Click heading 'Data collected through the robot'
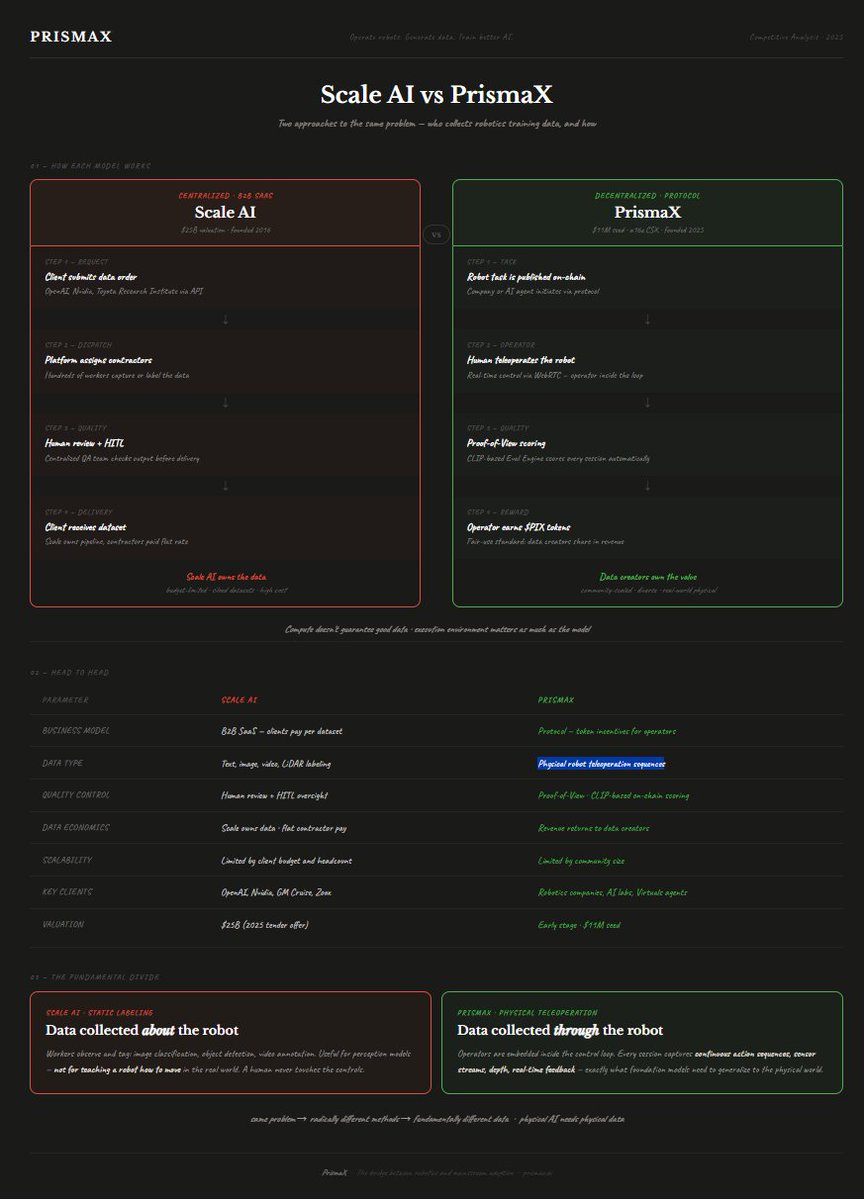This screenshot has height=1200, width=864. pyautogui.click(x=560, y=1031)
